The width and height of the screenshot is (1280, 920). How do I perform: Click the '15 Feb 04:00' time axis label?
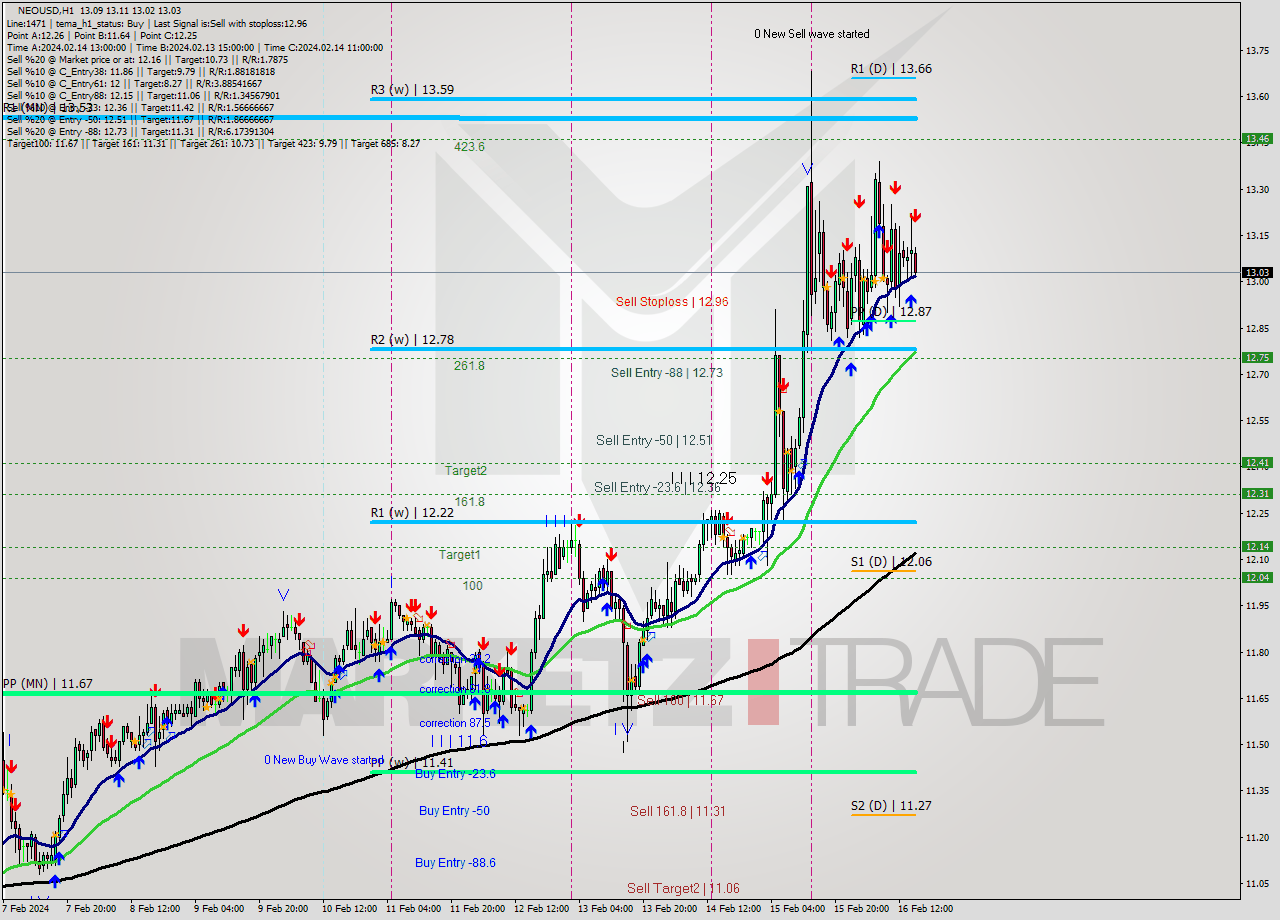[797, 909]
